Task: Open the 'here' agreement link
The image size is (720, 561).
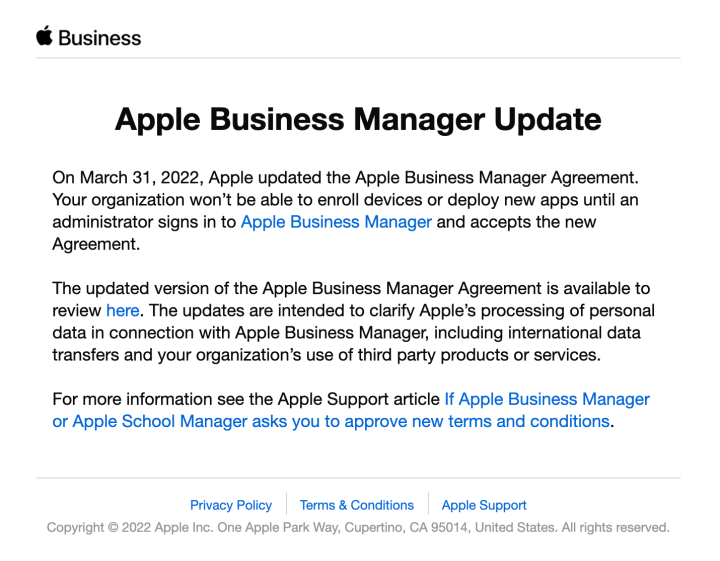Action: click(123, 310)
